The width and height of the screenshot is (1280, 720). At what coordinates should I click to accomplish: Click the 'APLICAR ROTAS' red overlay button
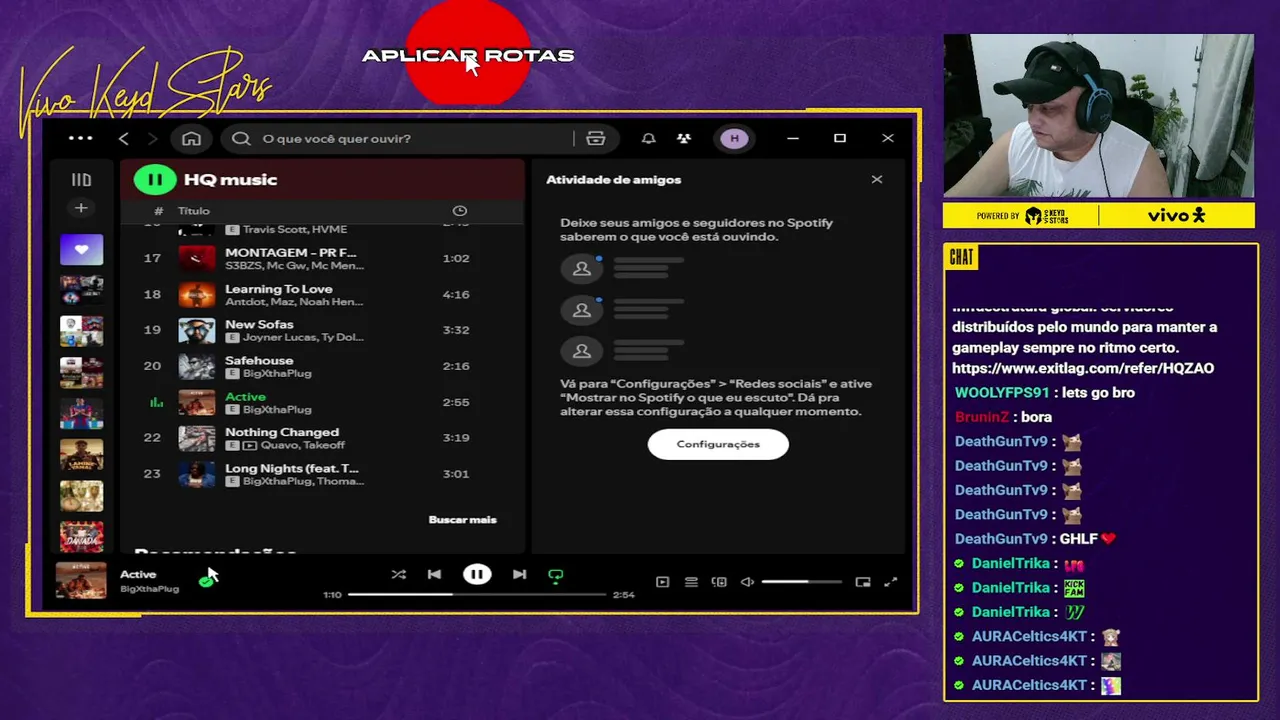[x=468, y=55]
